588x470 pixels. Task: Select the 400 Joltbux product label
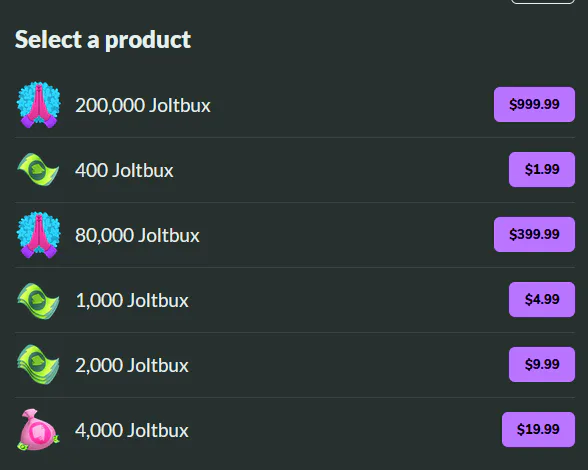pos(124,170)
